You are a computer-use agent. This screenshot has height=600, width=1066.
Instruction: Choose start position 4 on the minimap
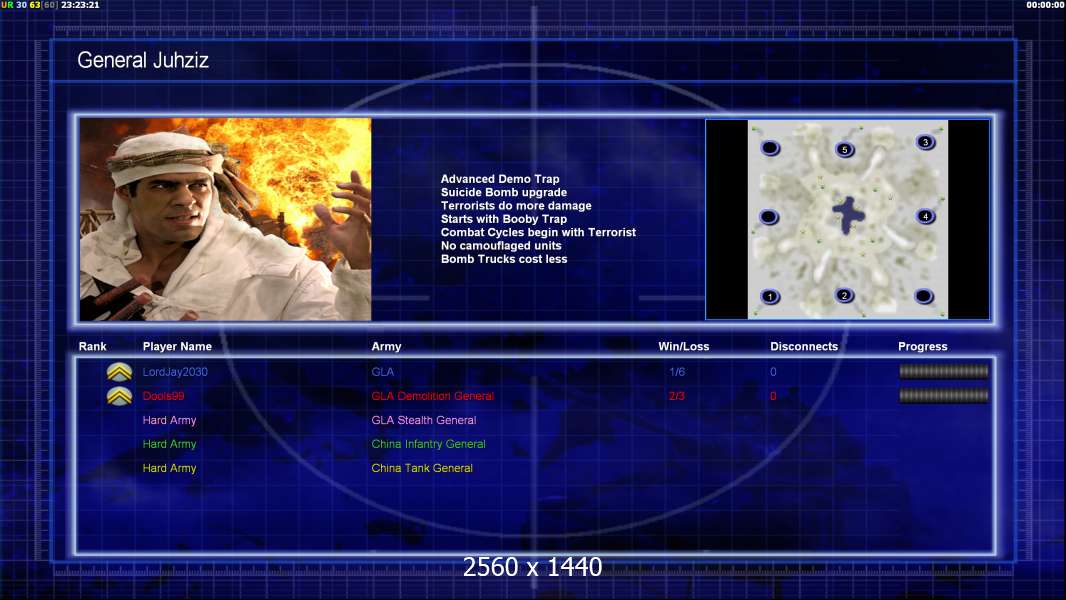tap(925, 216)
